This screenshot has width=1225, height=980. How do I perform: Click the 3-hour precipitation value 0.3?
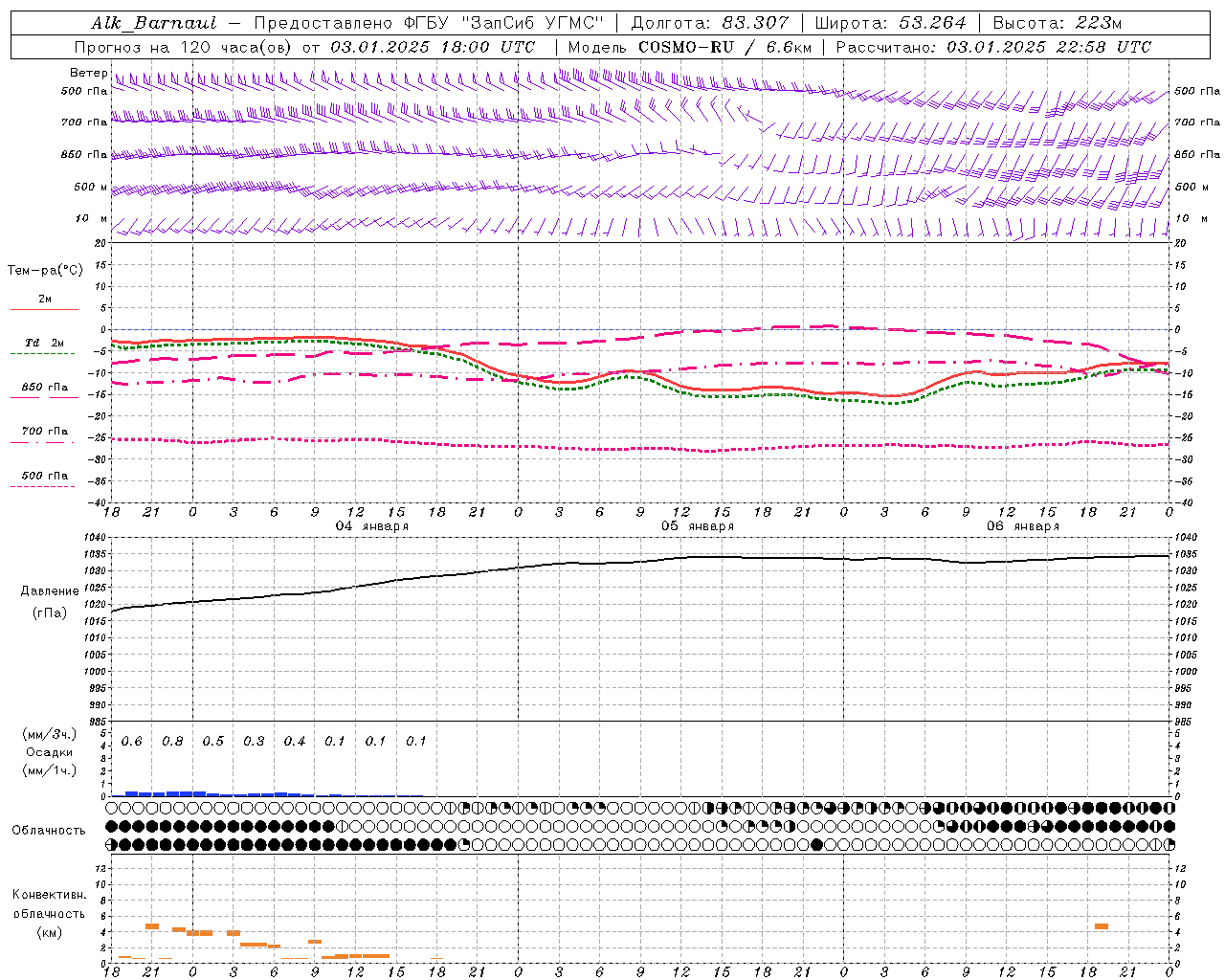coord(254,742)
